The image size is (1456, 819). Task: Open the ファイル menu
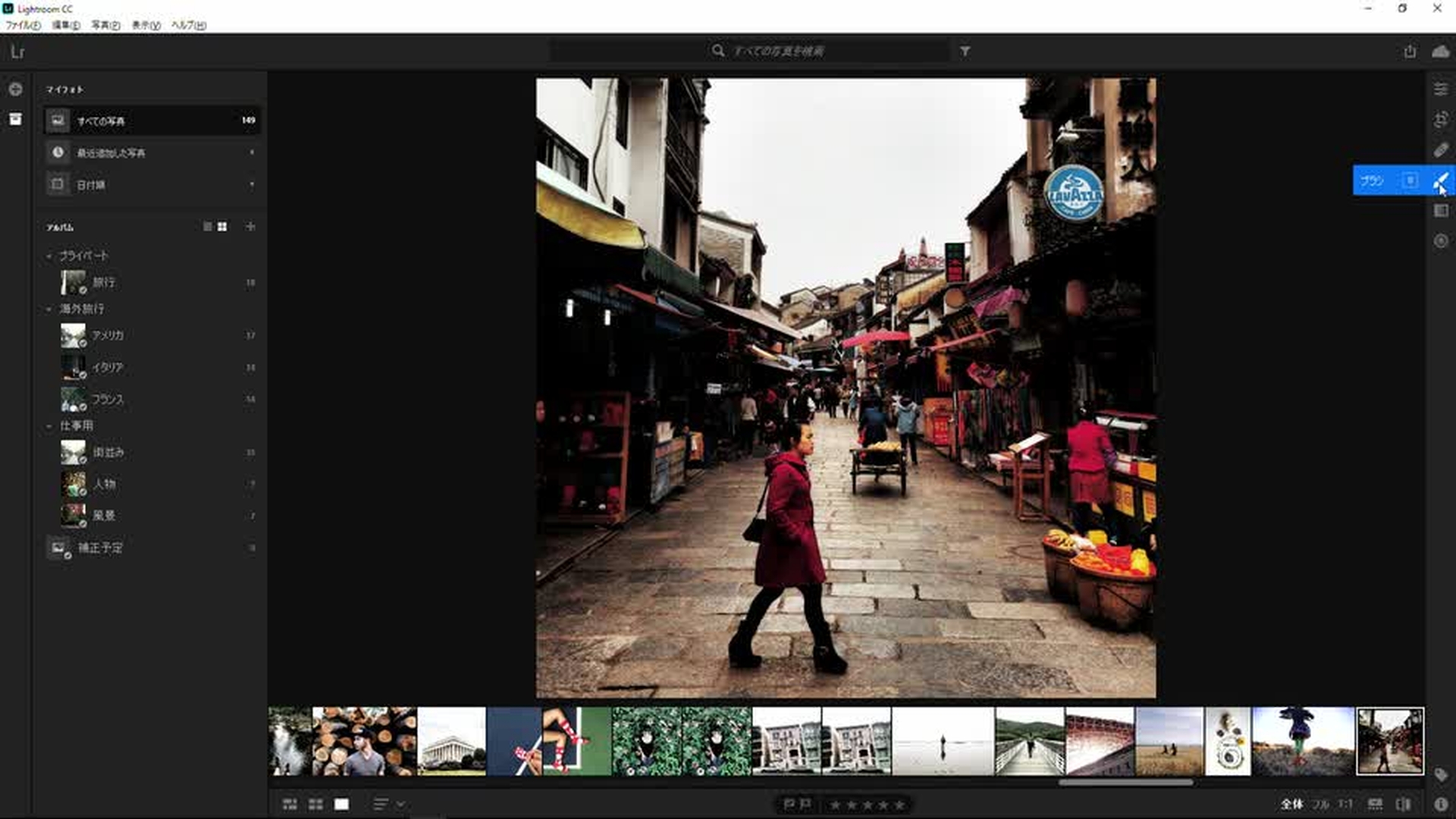coord(23,25)
